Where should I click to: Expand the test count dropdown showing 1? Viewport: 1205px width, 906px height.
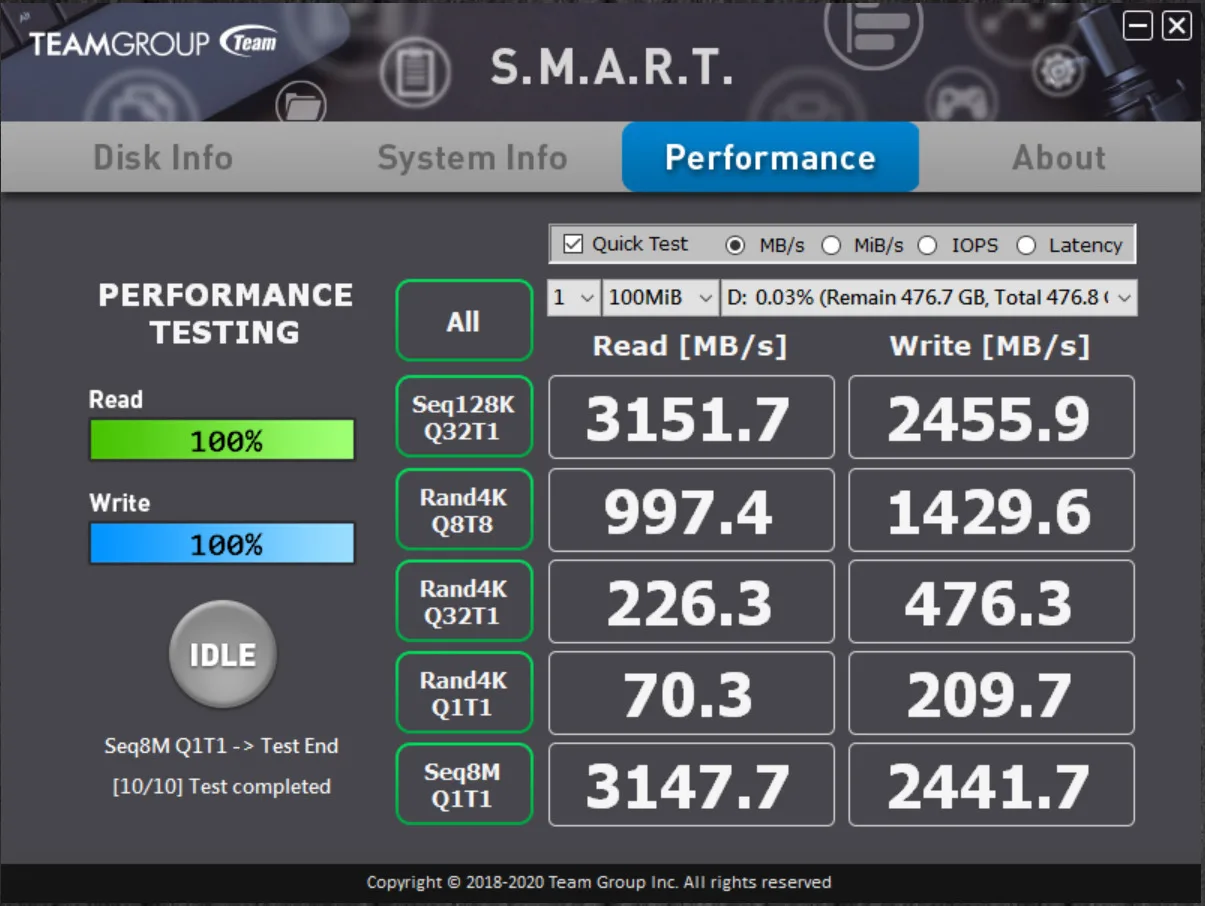tap(573, 297)
